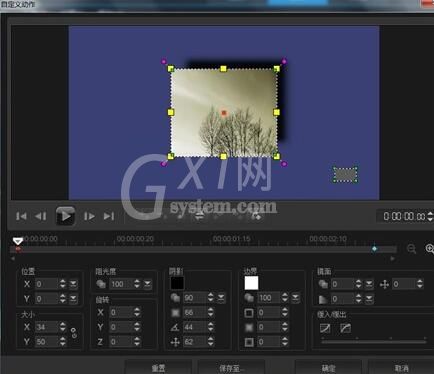Click the 阻光度 value field showing 100
Image resolution: width=434 pixels, height=374 pixels.
(121, 284)
